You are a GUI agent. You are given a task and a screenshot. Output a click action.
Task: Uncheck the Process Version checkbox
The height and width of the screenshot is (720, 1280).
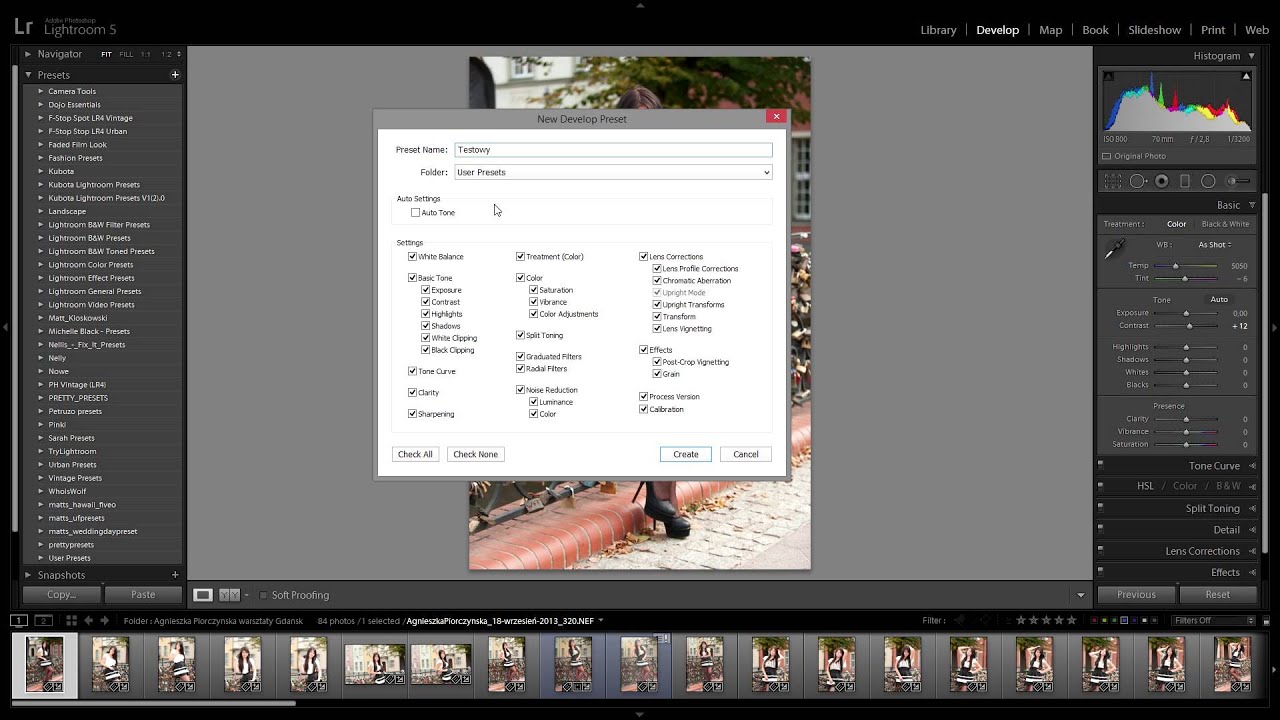[644, 397]
